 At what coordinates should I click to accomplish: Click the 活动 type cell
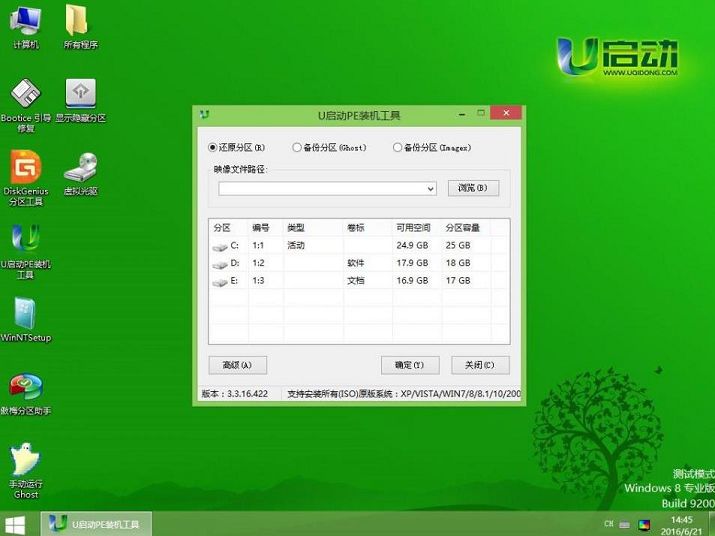(x=295, y=245)
